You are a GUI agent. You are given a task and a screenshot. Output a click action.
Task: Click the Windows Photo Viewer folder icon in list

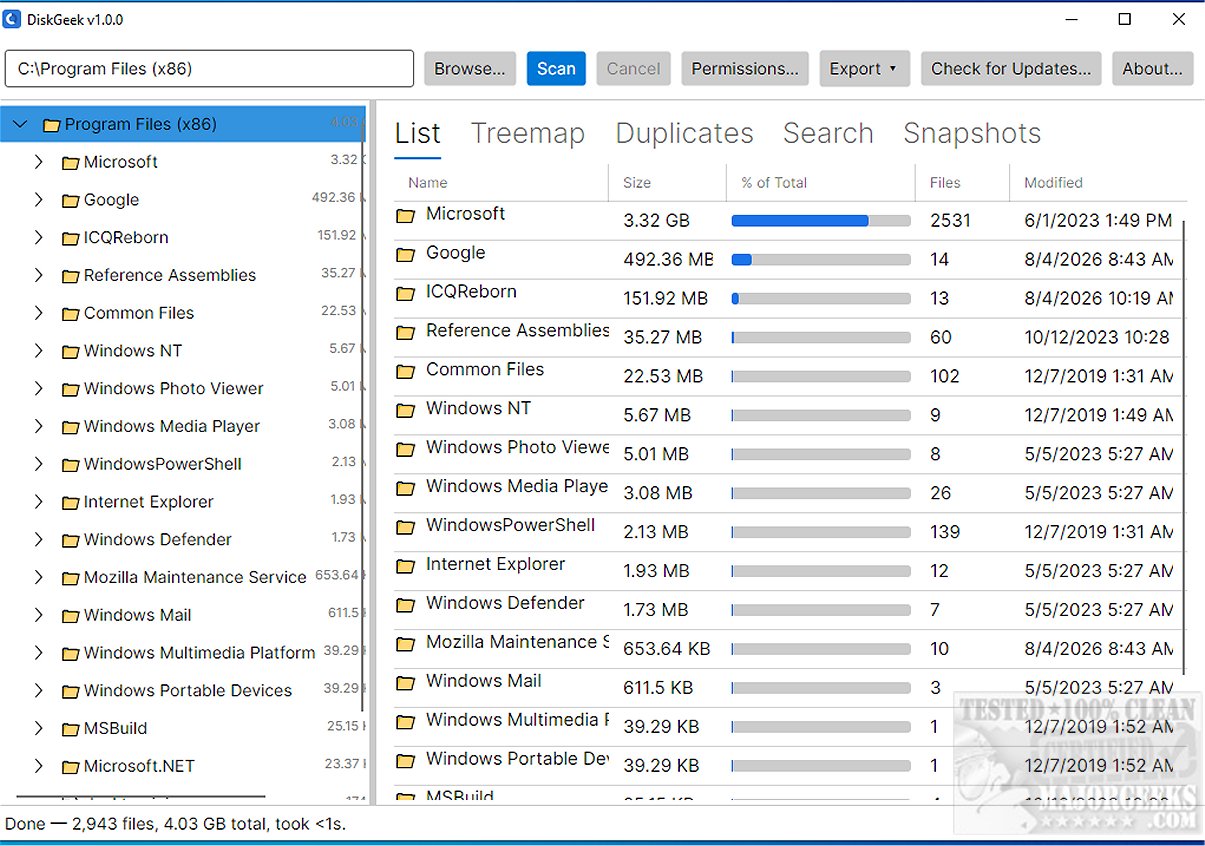click(x=405, y=450)
